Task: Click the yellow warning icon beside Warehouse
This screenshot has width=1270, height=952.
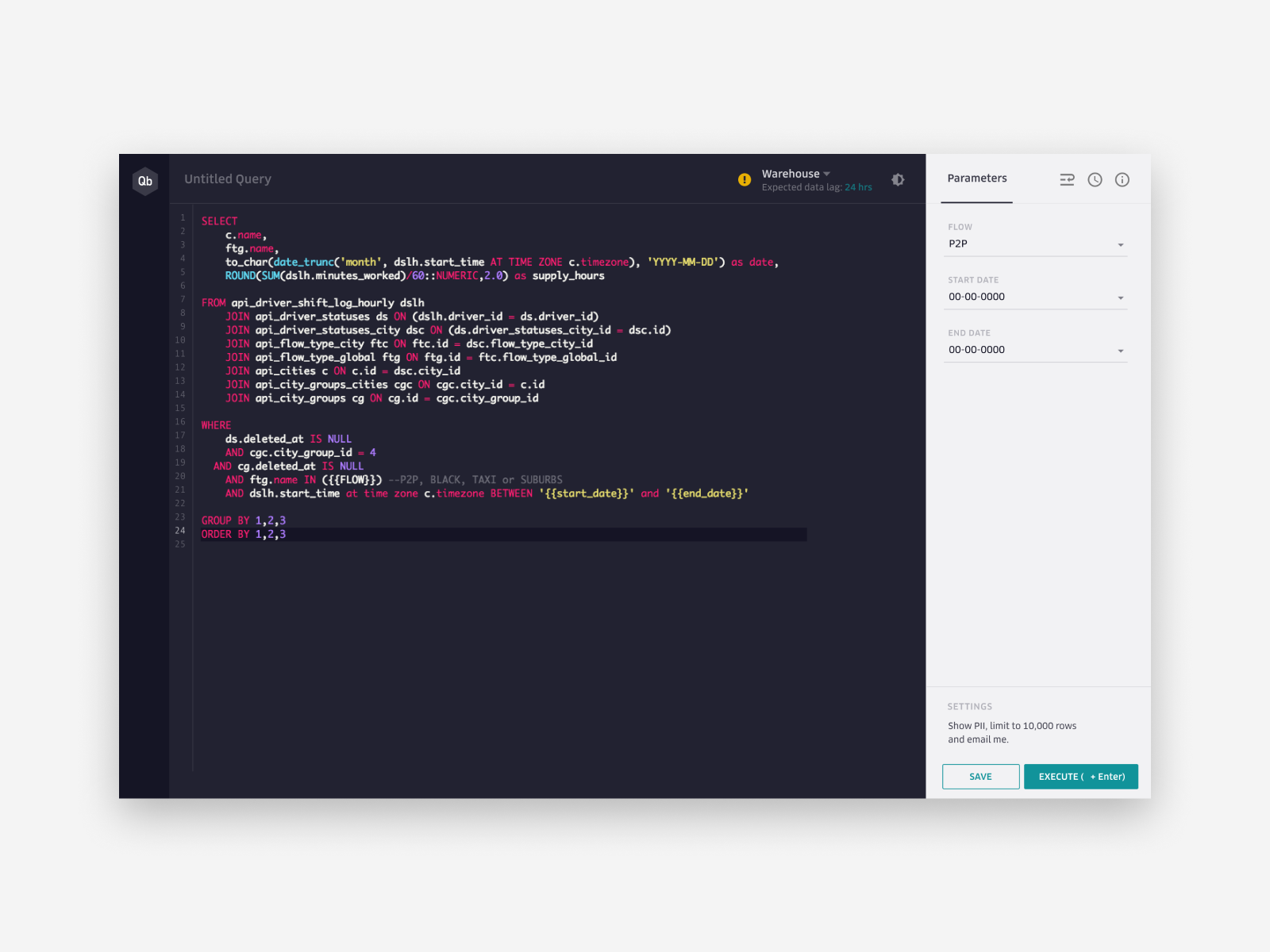Action: [x=745, y=179]
